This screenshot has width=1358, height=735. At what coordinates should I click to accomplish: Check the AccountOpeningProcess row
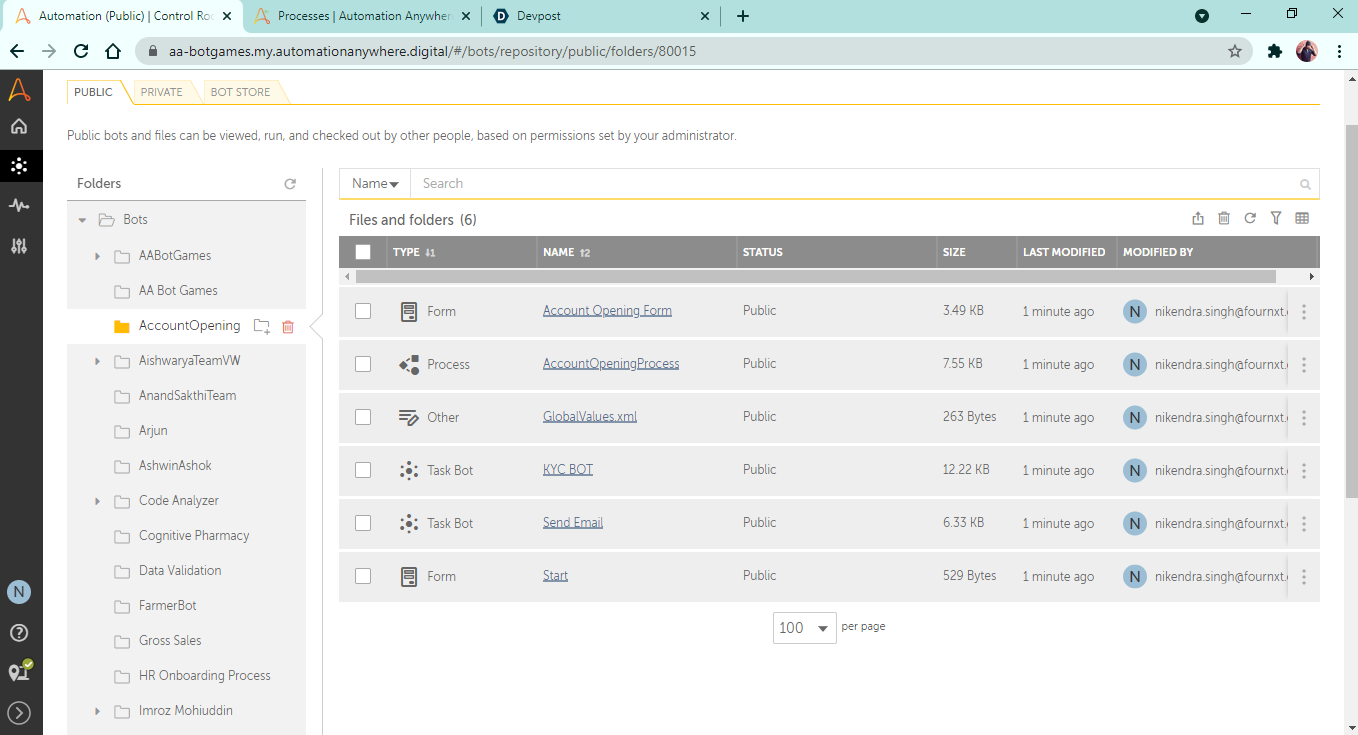(363, 364)
